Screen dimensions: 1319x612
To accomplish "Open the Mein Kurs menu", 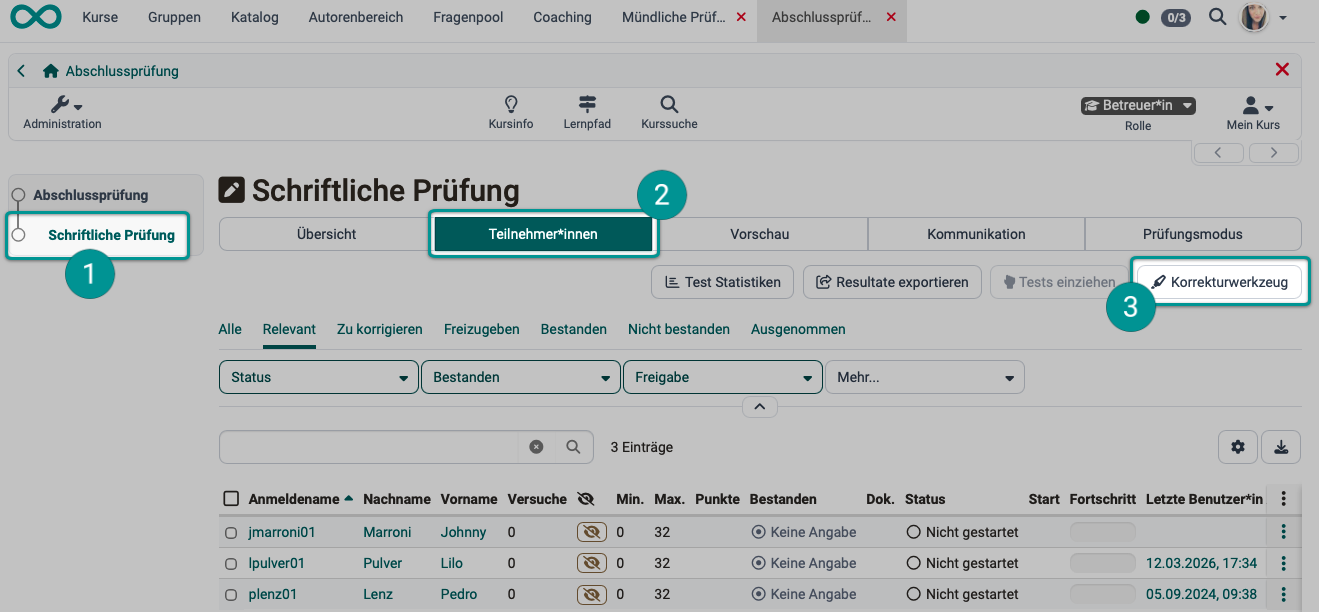I will click(1253, 113).
